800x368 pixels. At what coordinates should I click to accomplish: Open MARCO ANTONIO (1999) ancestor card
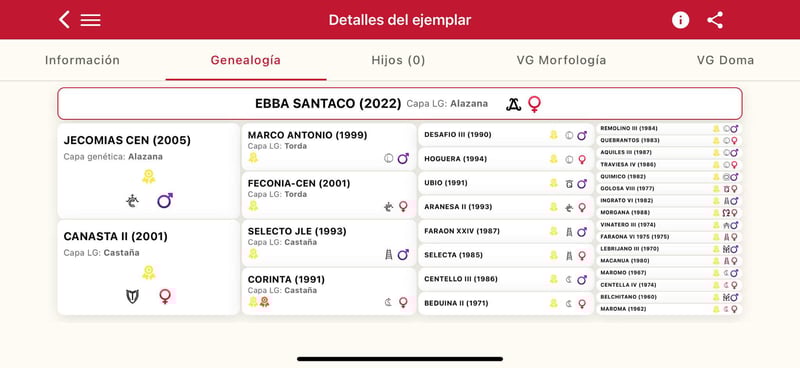click(329, 146)
